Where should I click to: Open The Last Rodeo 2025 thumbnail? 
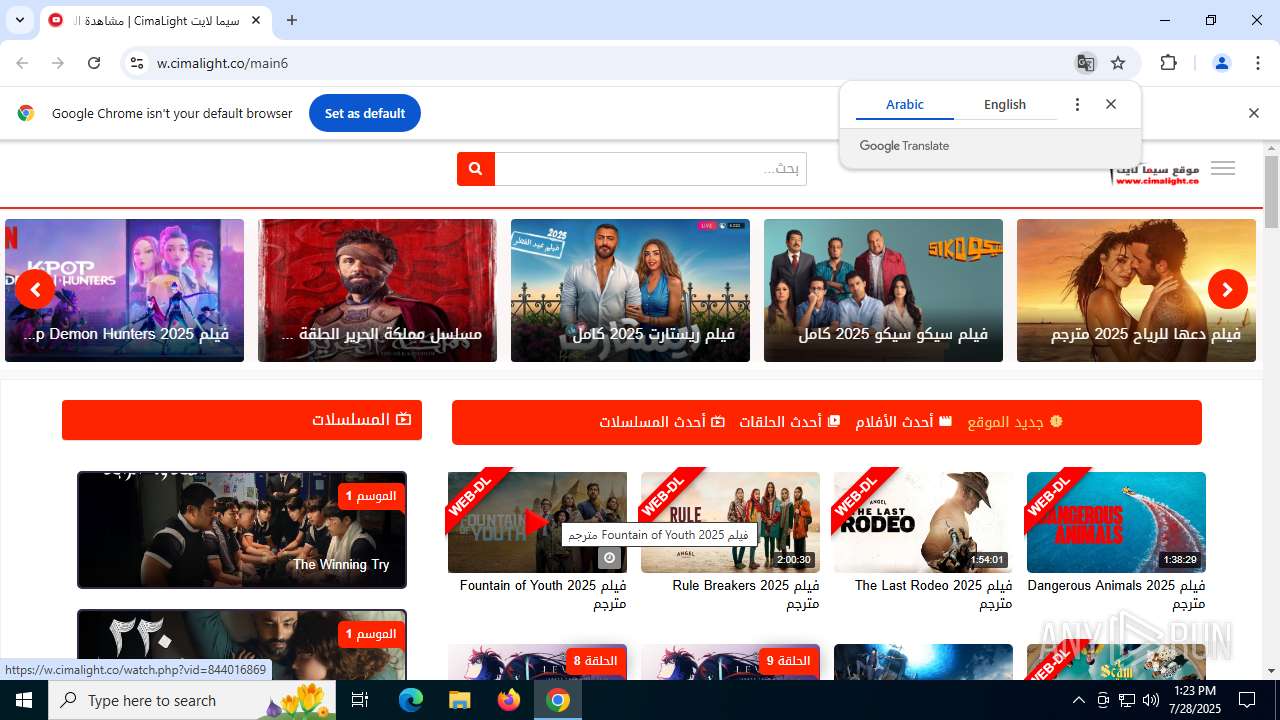tap(923, 522)
